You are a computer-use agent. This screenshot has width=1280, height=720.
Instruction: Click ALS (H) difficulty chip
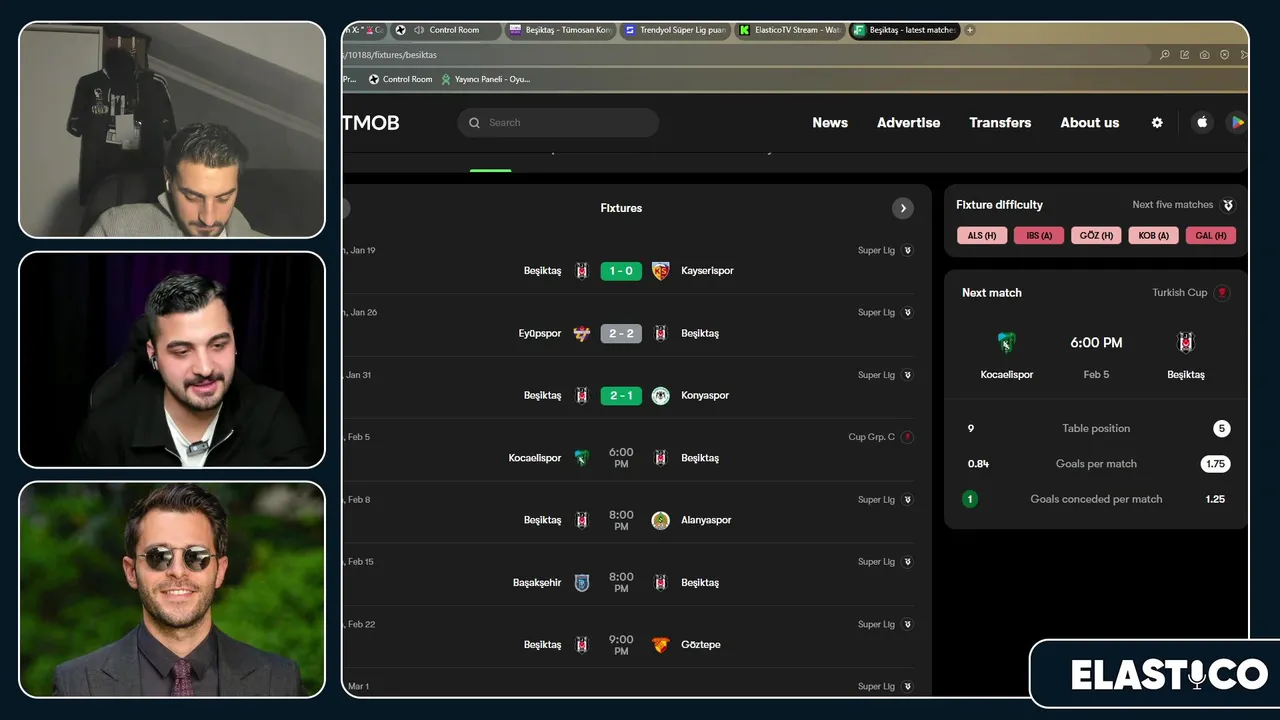[982, 236]
